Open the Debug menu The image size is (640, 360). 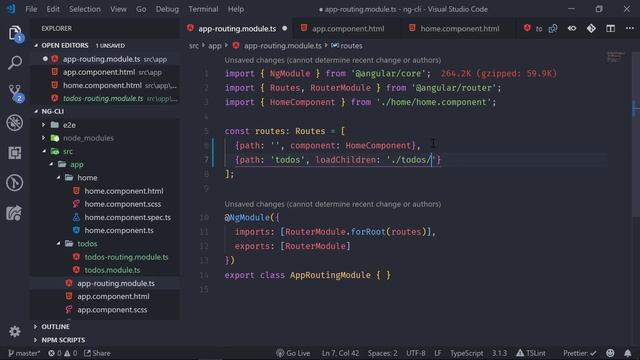[167, 9]
